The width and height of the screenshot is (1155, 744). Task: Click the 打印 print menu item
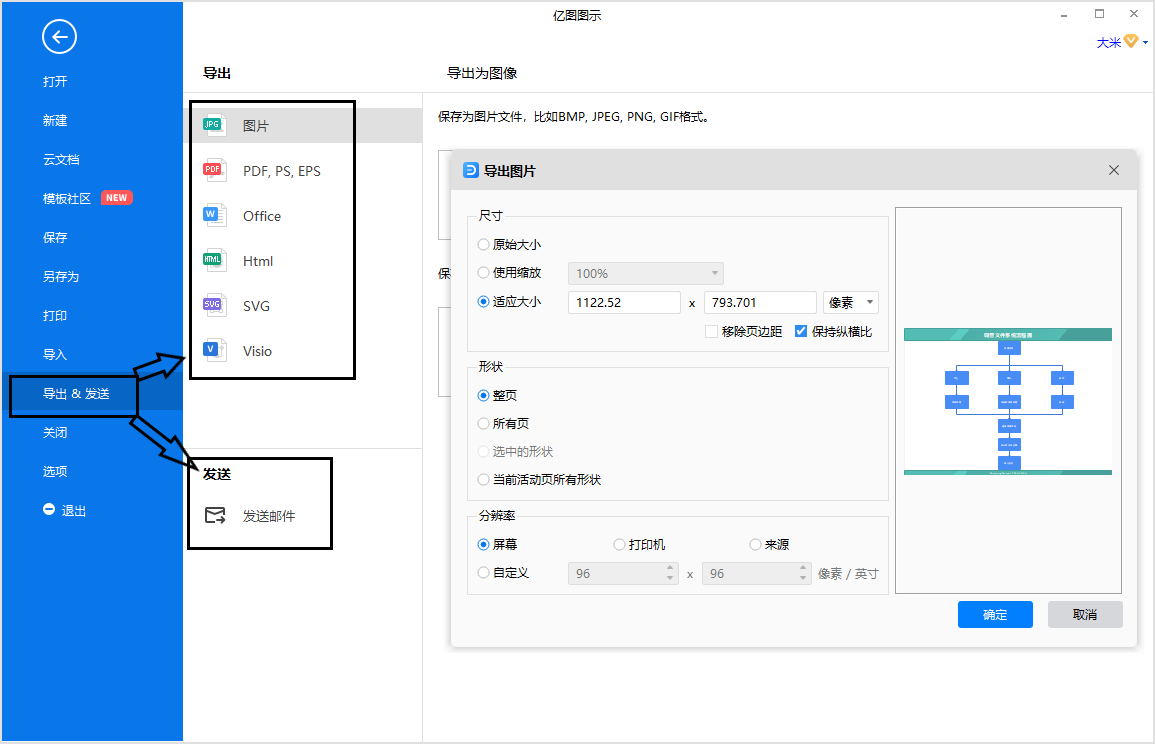[x=55, y=315]
